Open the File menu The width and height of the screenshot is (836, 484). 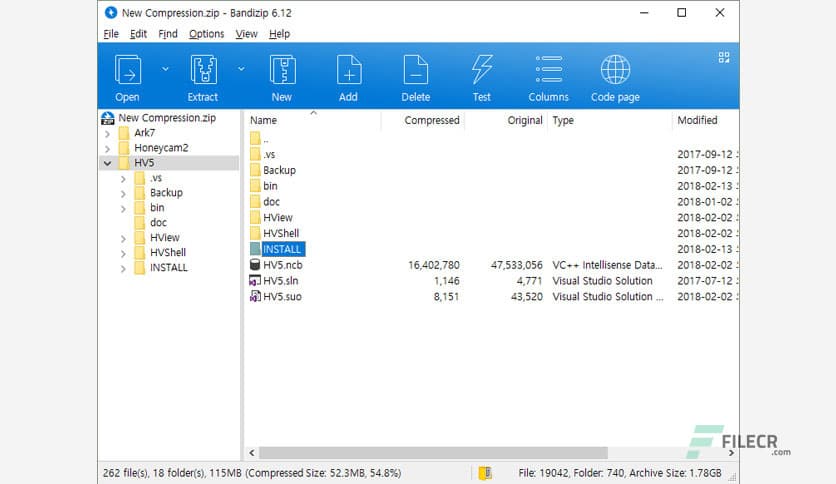[111, 34]
